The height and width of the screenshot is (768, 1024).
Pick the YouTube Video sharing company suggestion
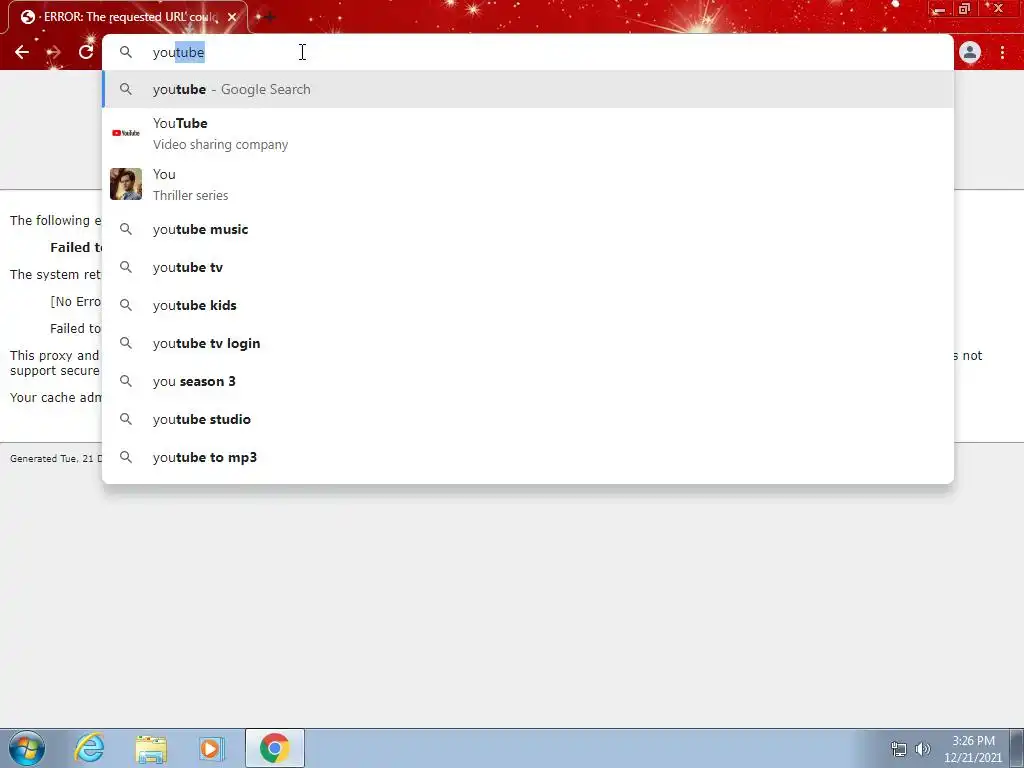tap(528, 133)
